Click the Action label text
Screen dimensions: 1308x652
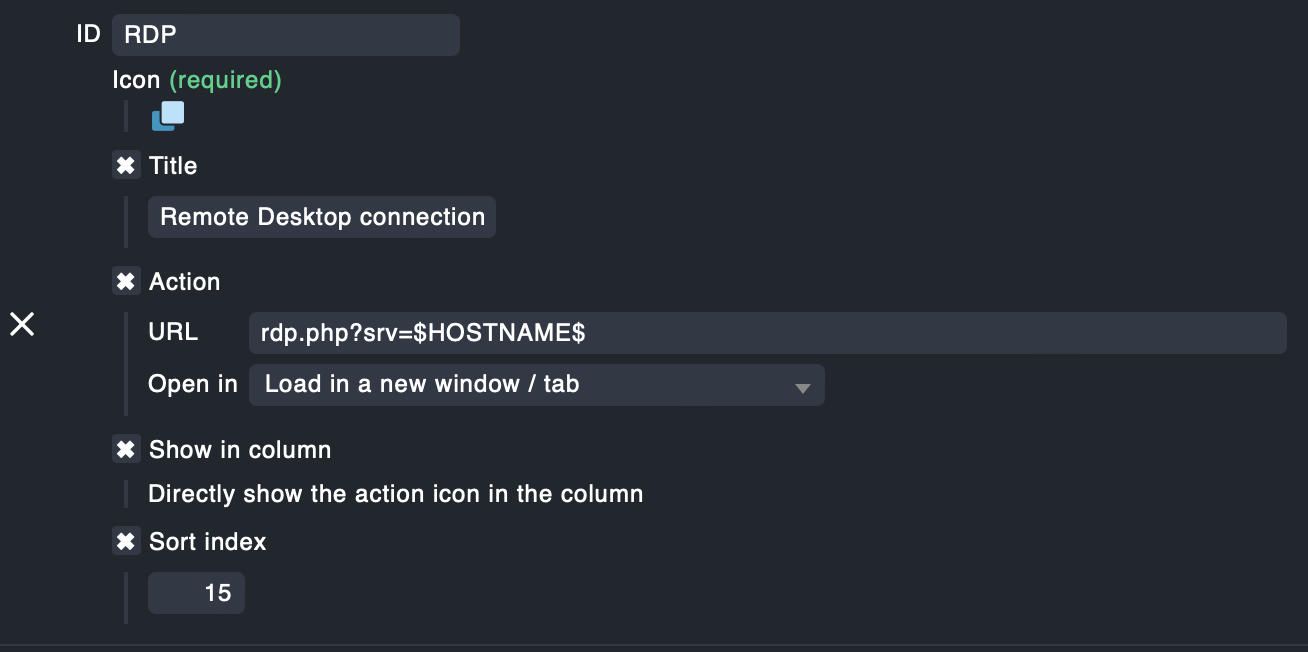(x=184, y=282)
